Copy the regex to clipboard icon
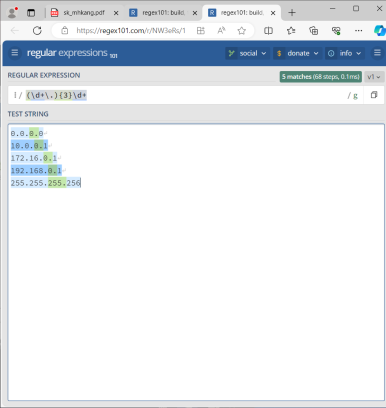386x408 pixels. tap(374, 95)
